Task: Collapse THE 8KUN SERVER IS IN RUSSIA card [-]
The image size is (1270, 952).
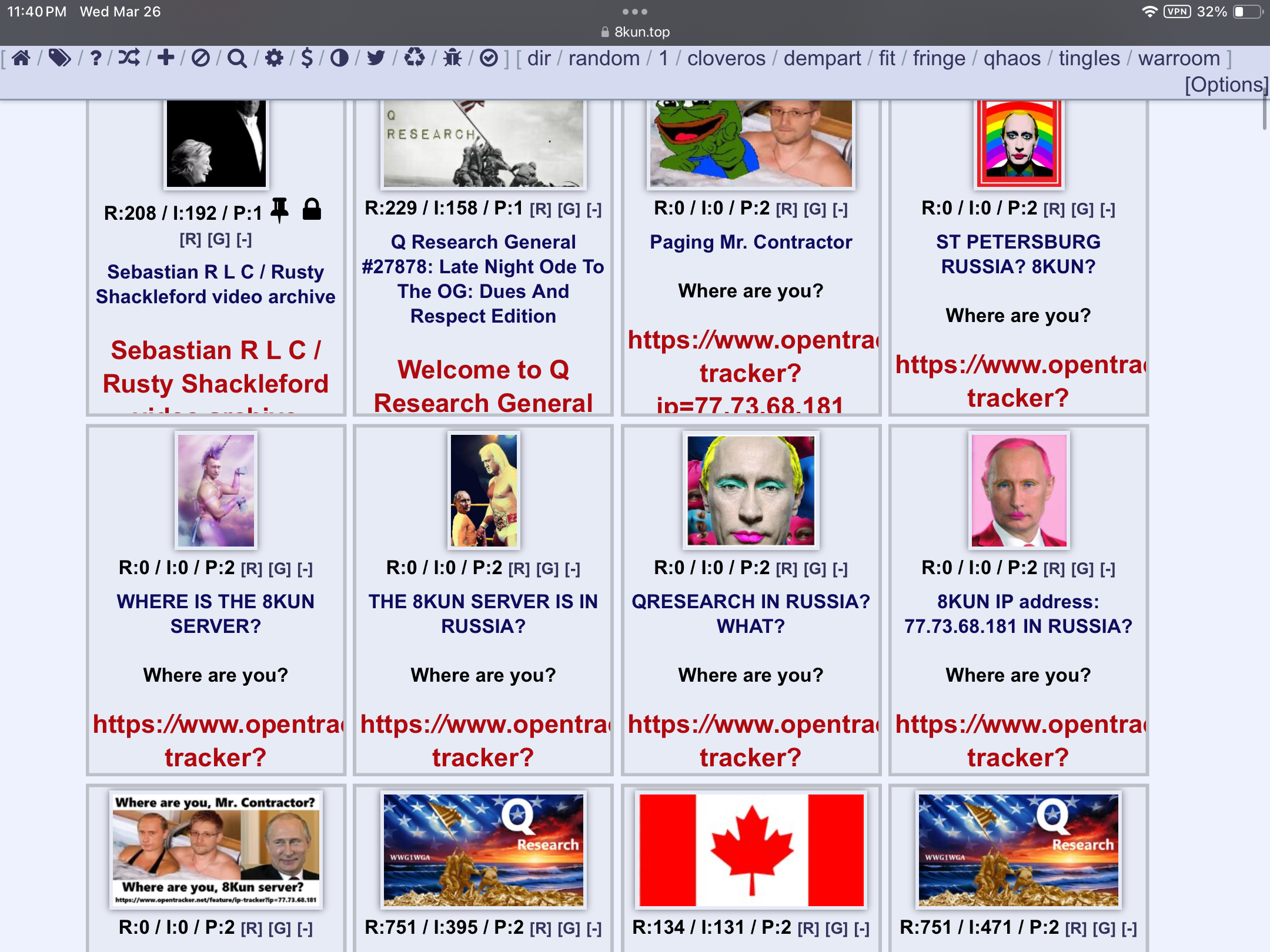Action: click(x=573, y=569)
